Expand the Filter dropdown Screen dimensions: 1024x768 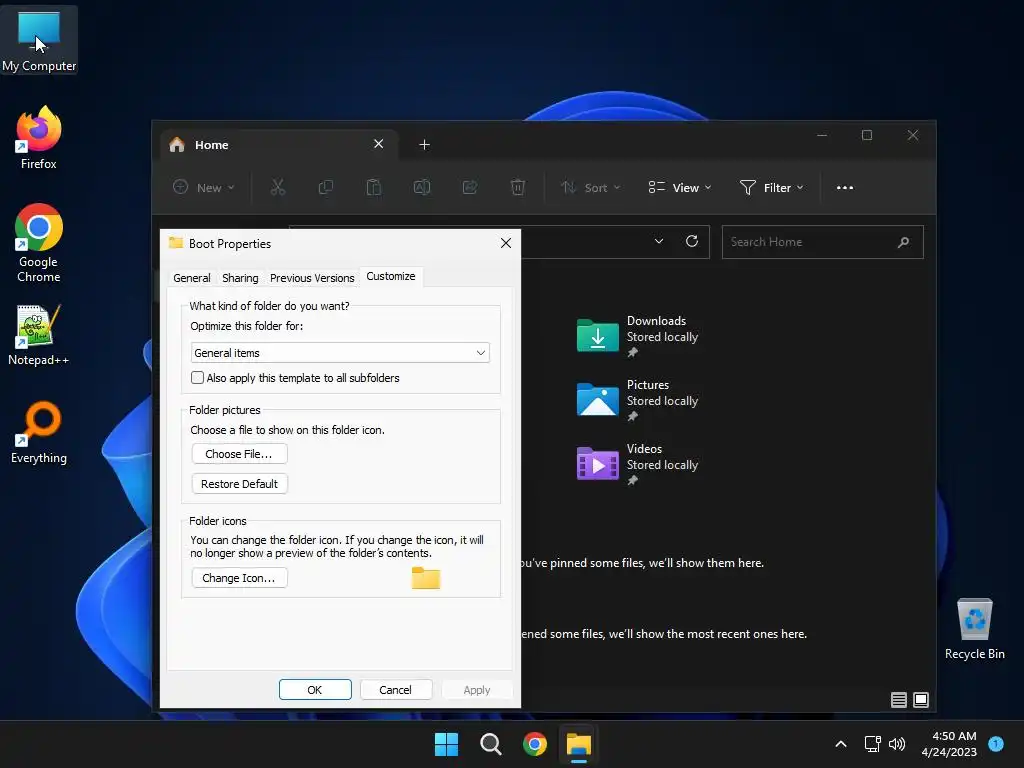click(x=771, y=187)
